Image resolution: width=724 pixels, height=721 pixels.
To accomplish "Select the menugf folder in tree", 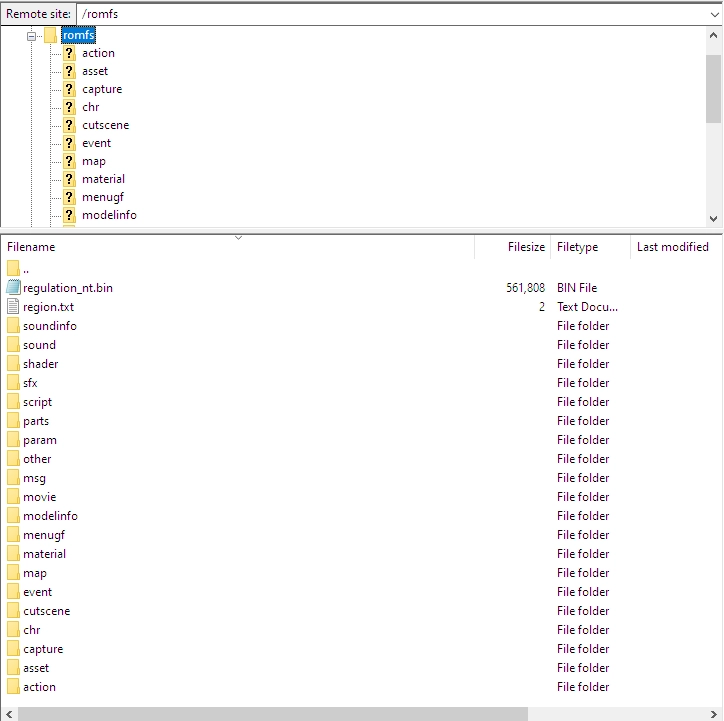I will (103, 198).
